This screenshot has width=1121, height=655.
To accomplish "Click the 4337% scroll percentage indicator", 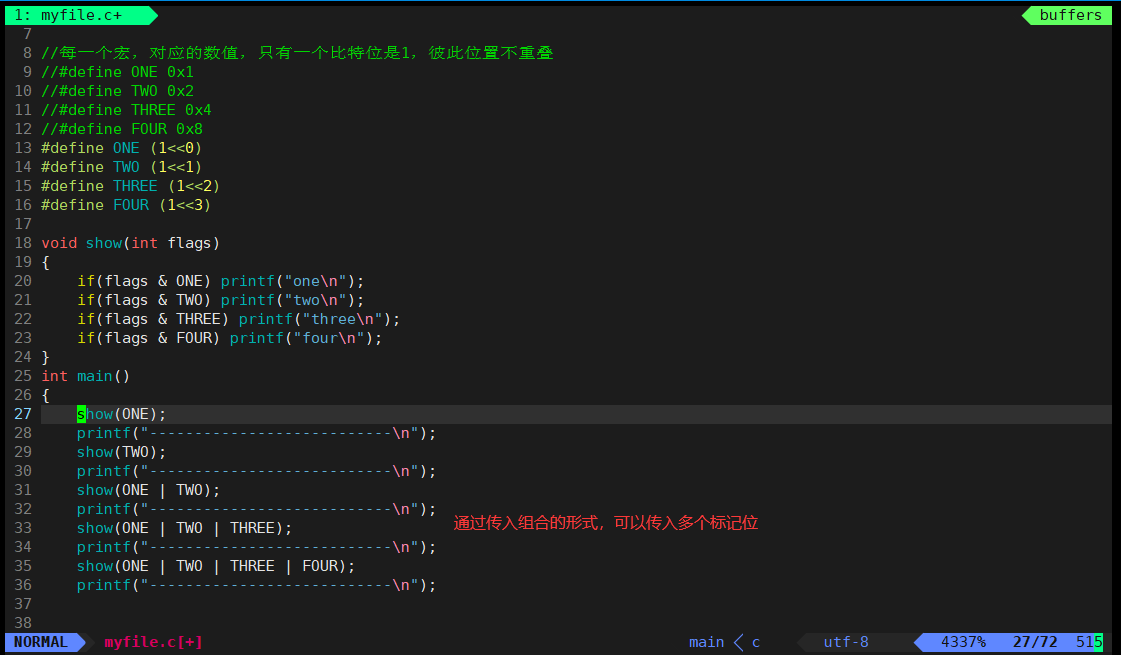I will coord(961,642).
